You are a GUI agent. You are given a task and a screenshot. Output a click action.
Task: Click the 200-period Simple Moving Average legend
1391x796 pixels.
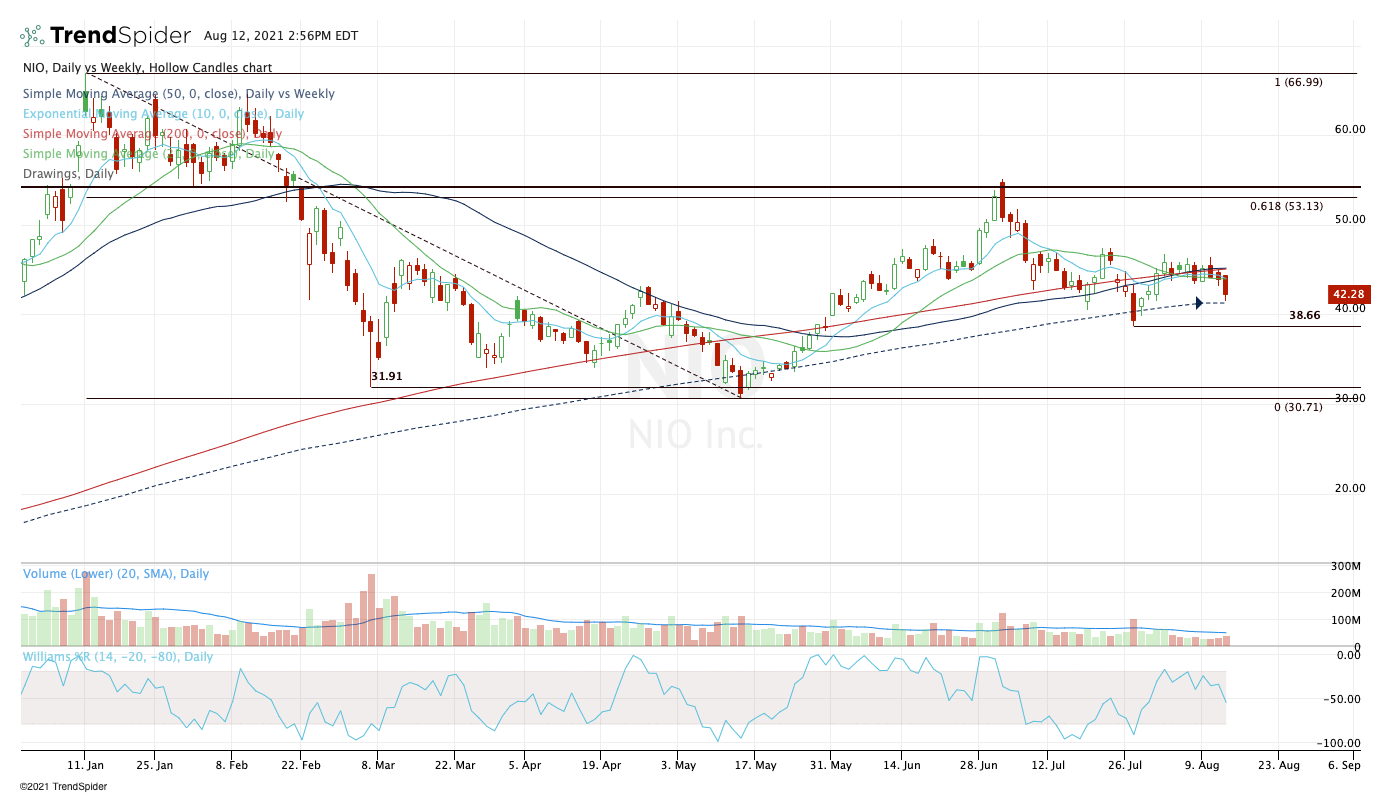(x=152, y=134)
